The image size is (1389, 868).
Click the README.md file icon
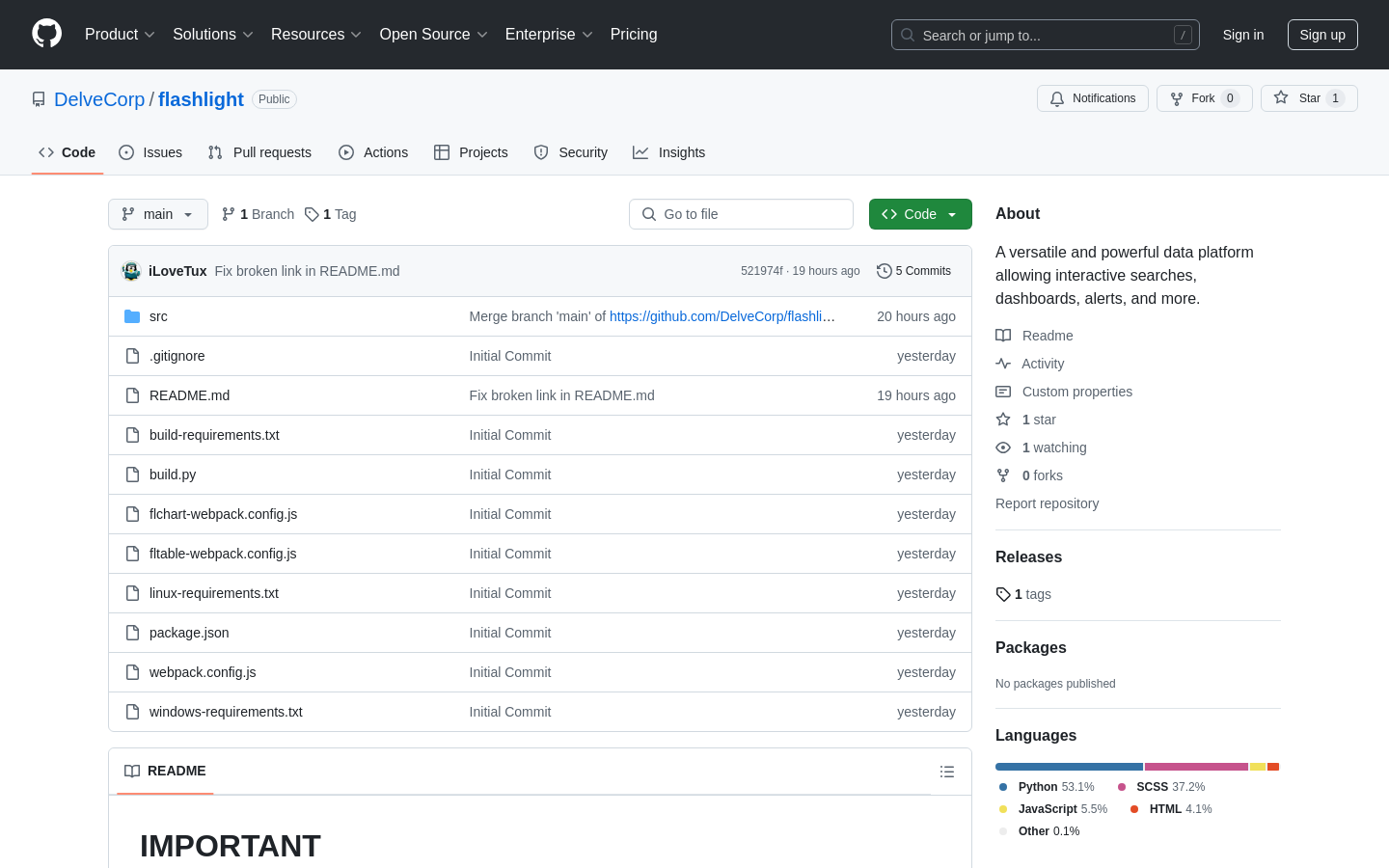pos(132,395)
